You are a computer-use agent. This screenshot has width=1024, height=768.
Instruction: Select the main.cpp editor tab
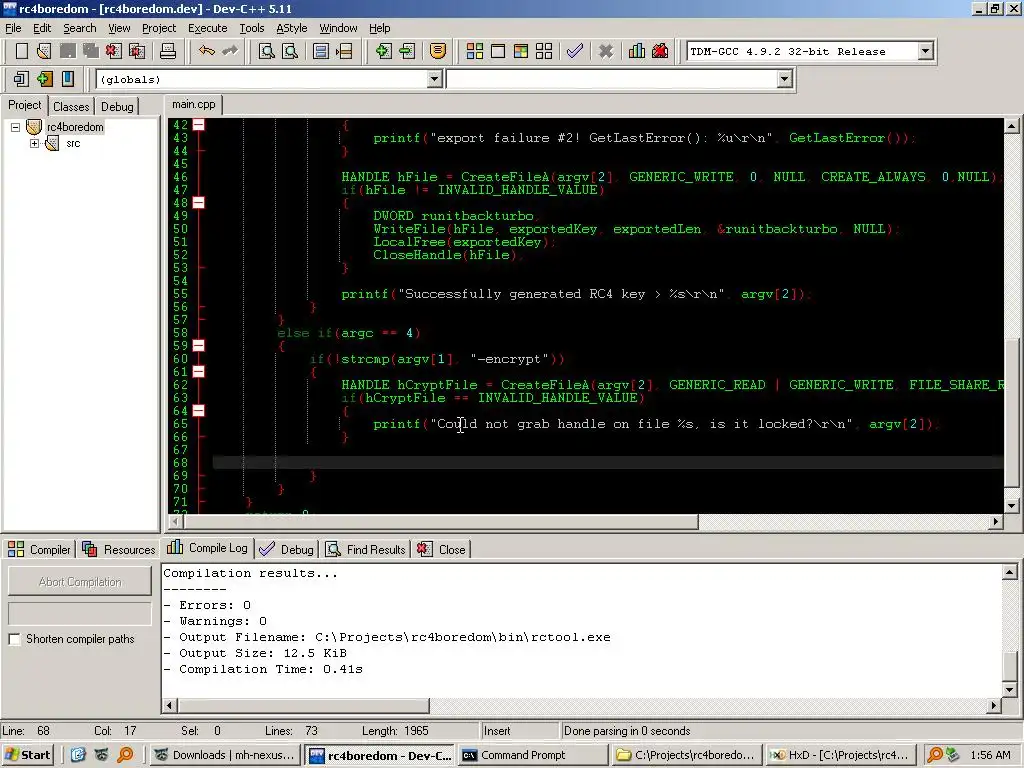(x=194, y=104)
